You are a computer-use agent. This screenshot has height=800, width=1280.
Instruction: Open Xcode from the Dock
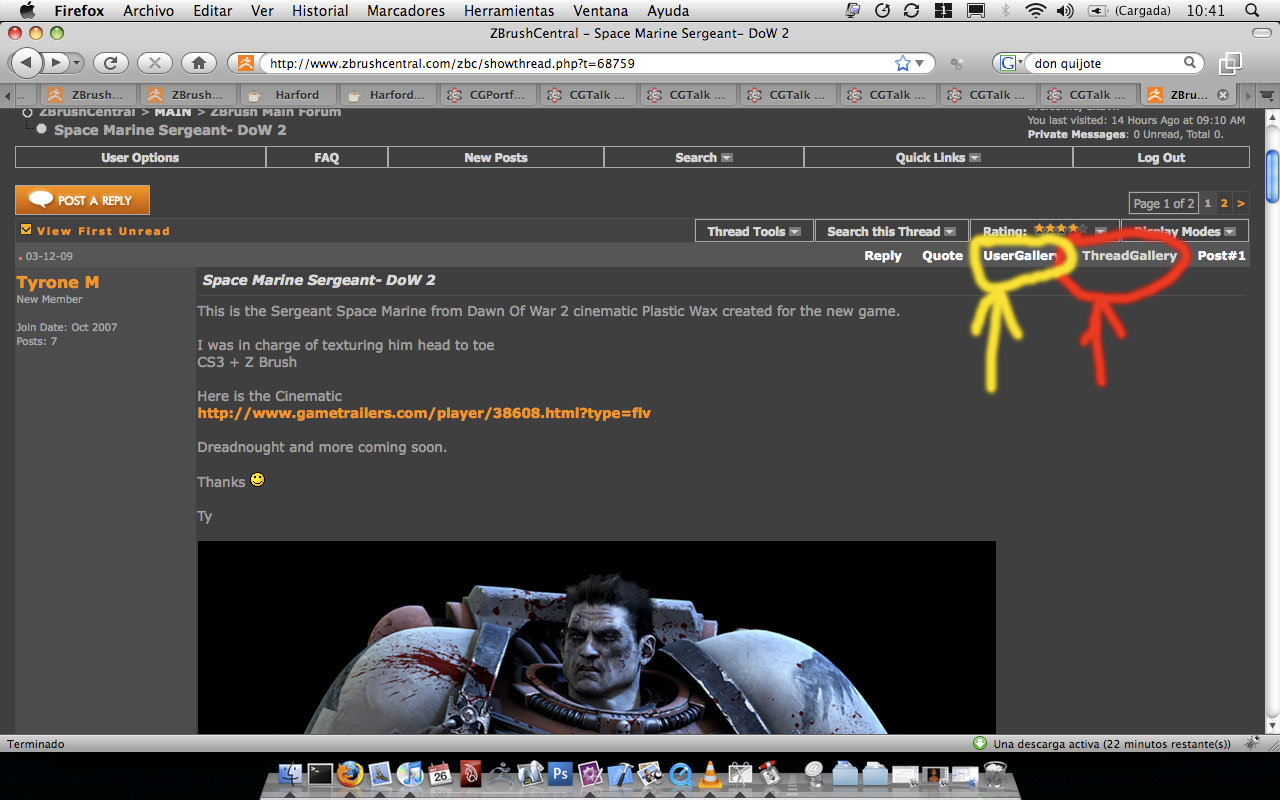(620, 773)
